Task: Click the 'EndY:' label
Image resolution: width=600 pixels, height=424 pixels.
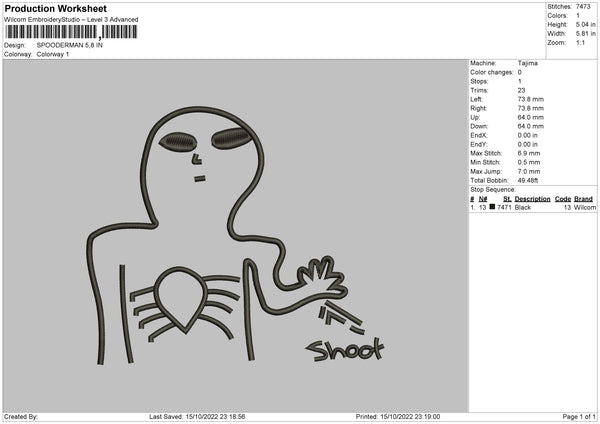Action: tap(479, 145)
